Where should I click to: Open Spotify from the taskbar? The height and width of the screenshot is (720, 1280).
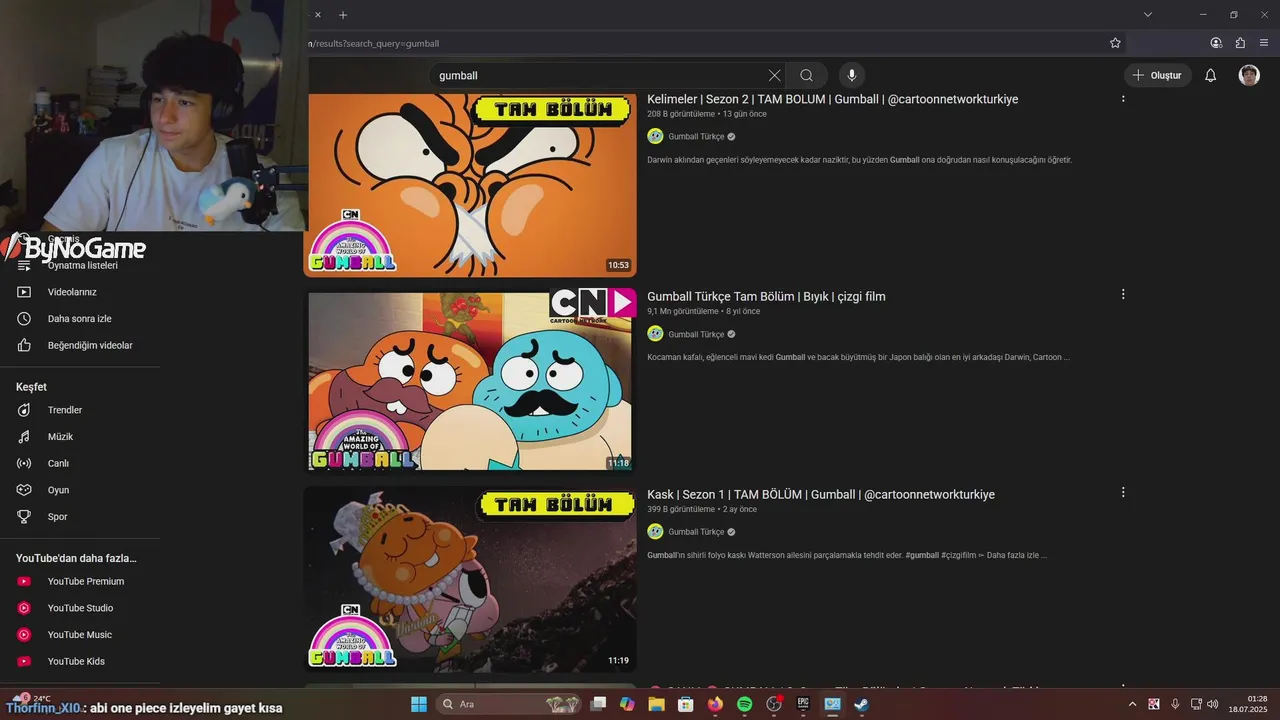744,704
